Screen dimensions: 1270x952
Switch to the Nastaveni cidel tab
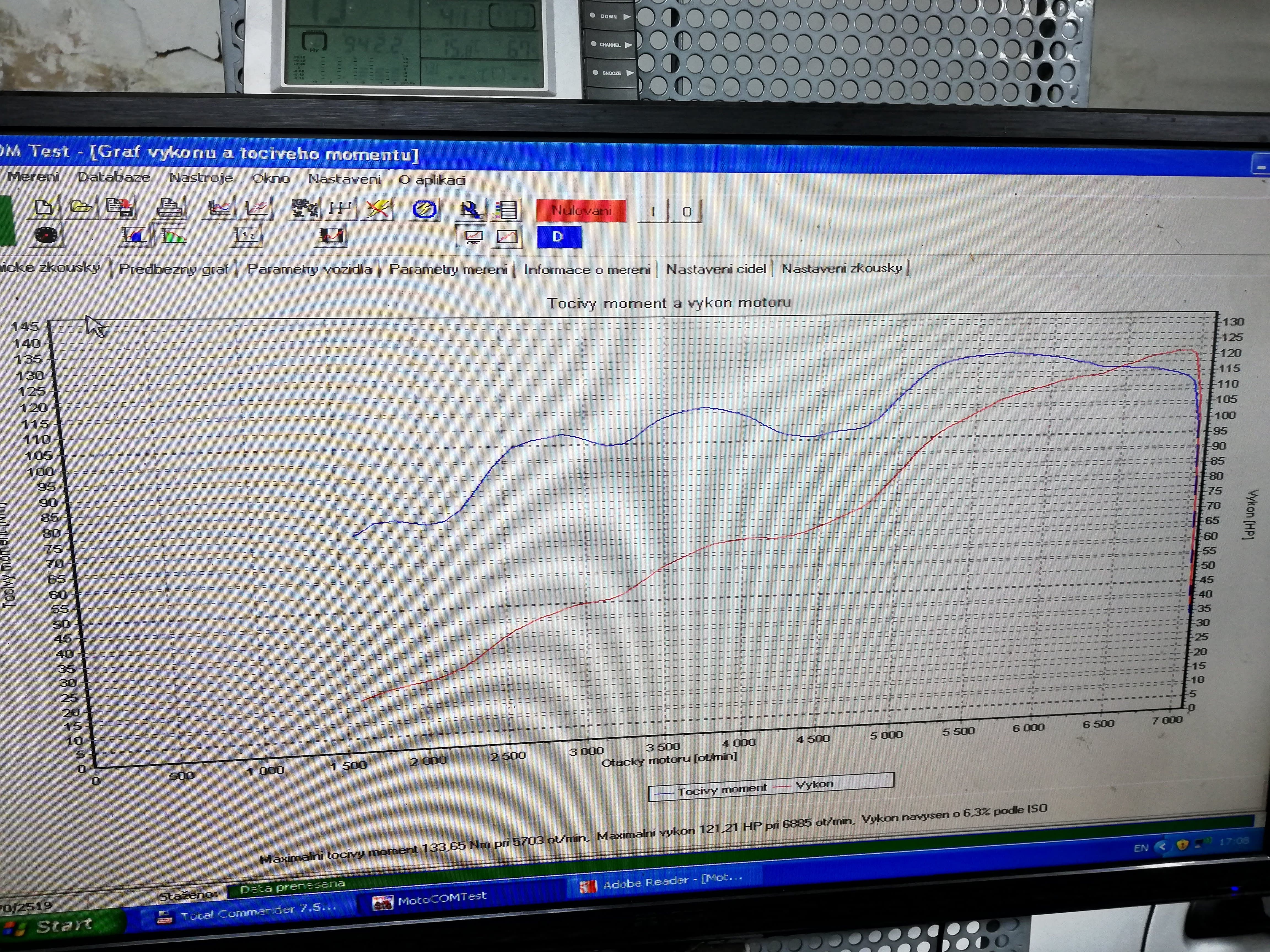pos(716,269)
